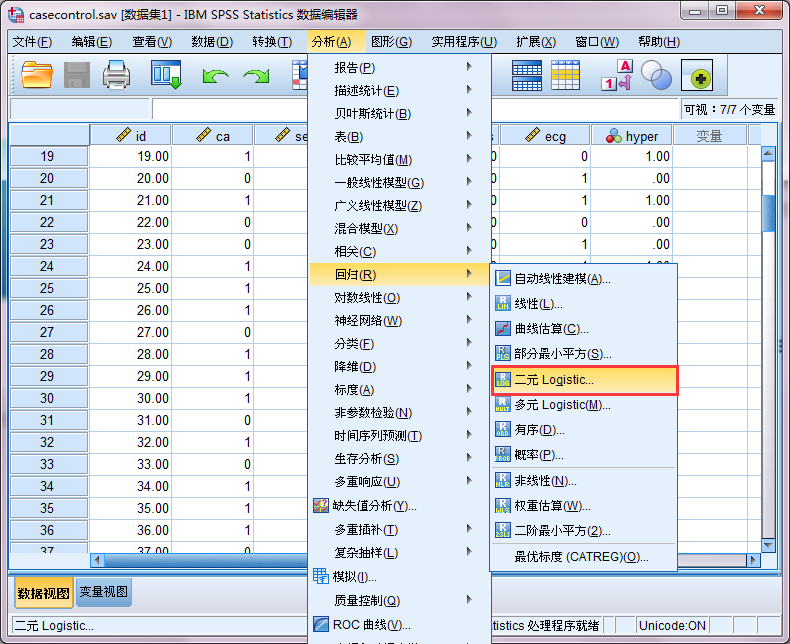Click the 缺失值分析 icon
This screenshot has width=790, height=644.
tap(321, 505)
